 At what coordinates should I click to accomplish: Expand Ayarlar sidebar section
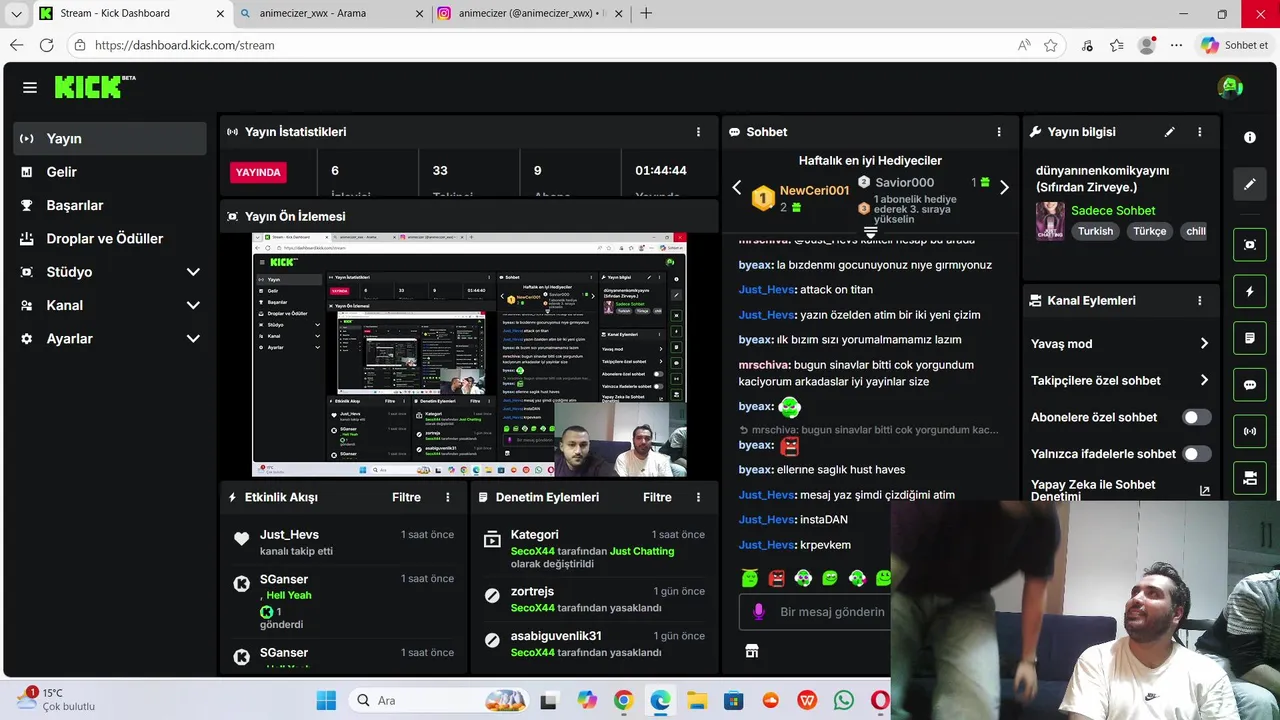coord(193,339)
